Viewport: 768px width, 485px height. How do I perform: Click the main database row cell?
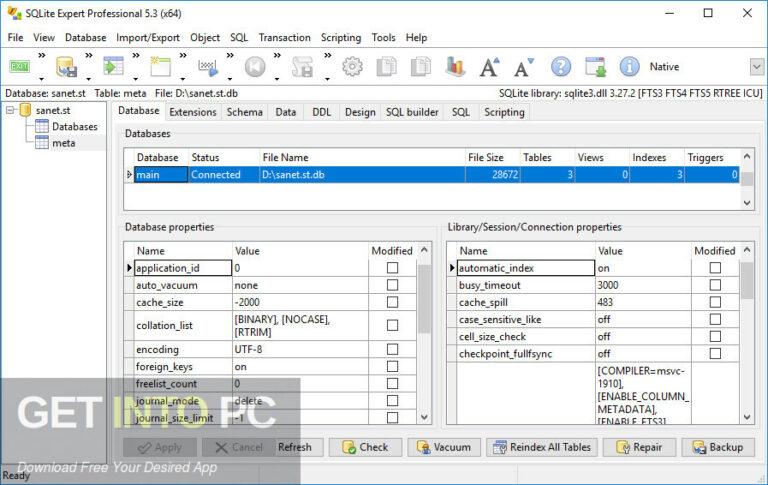pos(161,174)
